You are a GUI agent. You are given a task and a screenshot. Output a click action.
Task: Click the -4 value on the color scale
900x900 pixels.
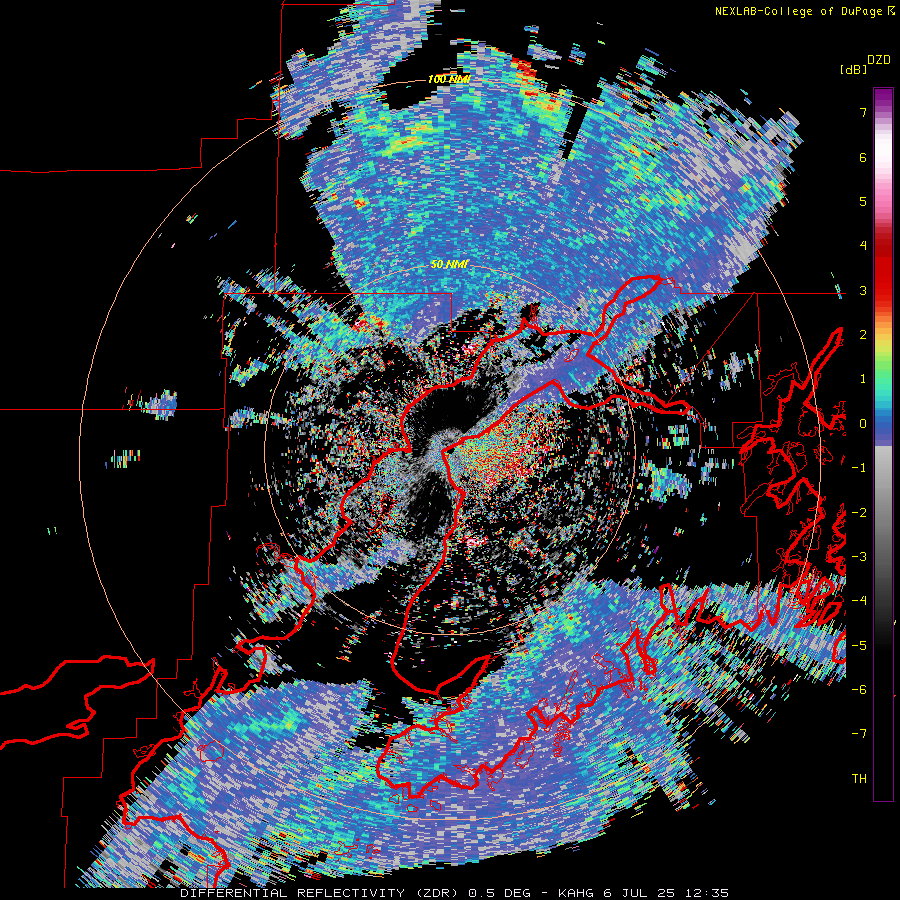[x=859, y=601]
